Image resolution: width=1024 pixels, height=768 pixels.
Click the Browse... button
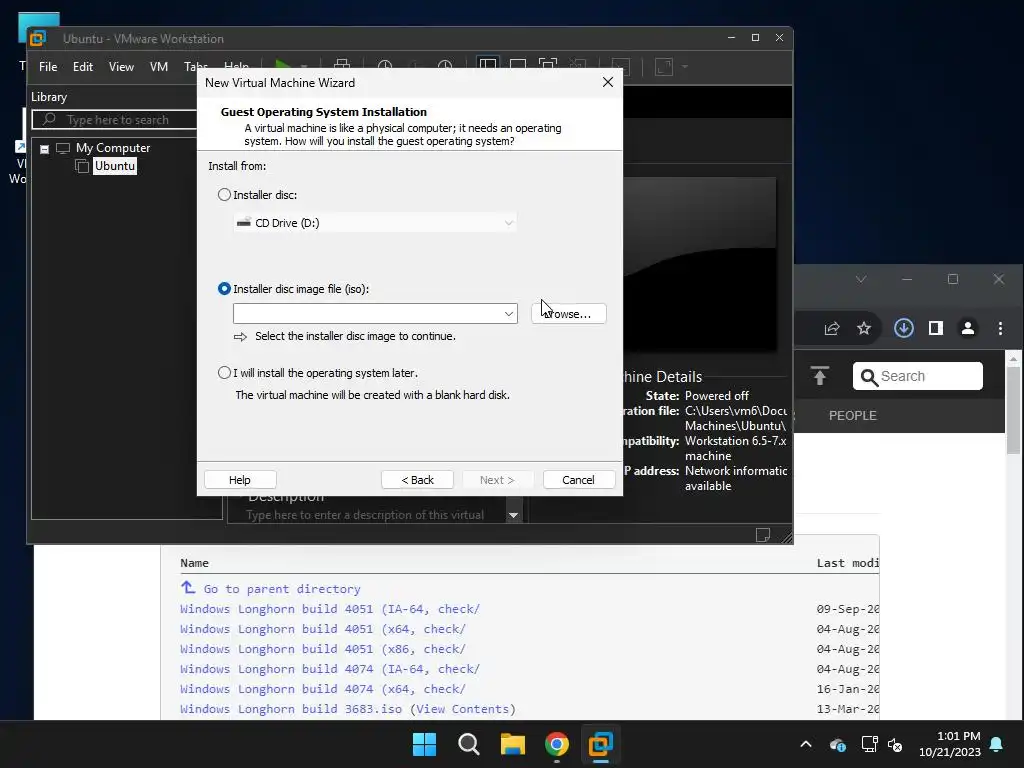tap(569, 313)
